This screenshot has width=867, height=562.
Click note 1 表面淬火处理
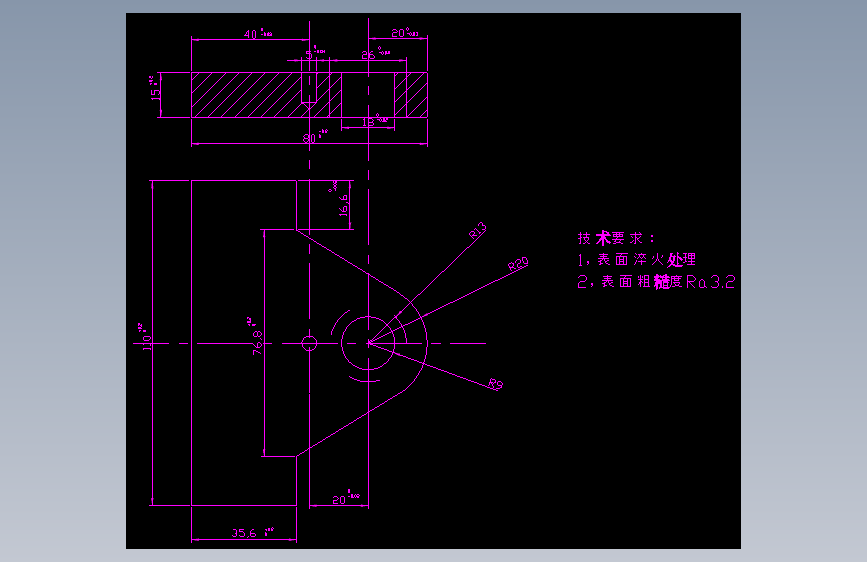point(636,260)
